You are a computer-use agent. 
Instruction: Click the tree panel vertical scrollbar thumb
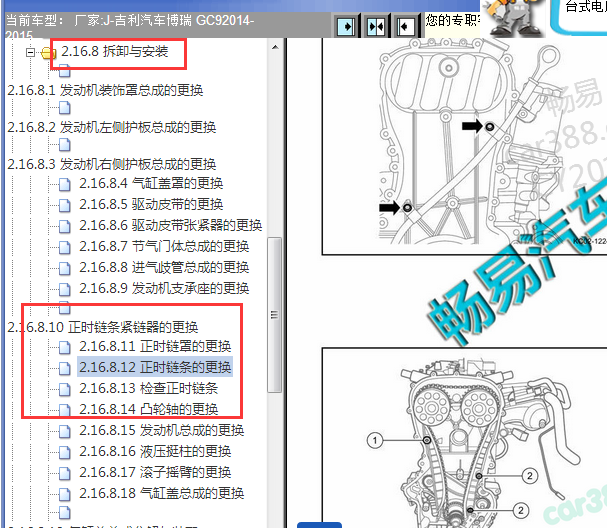coord(274,315)
